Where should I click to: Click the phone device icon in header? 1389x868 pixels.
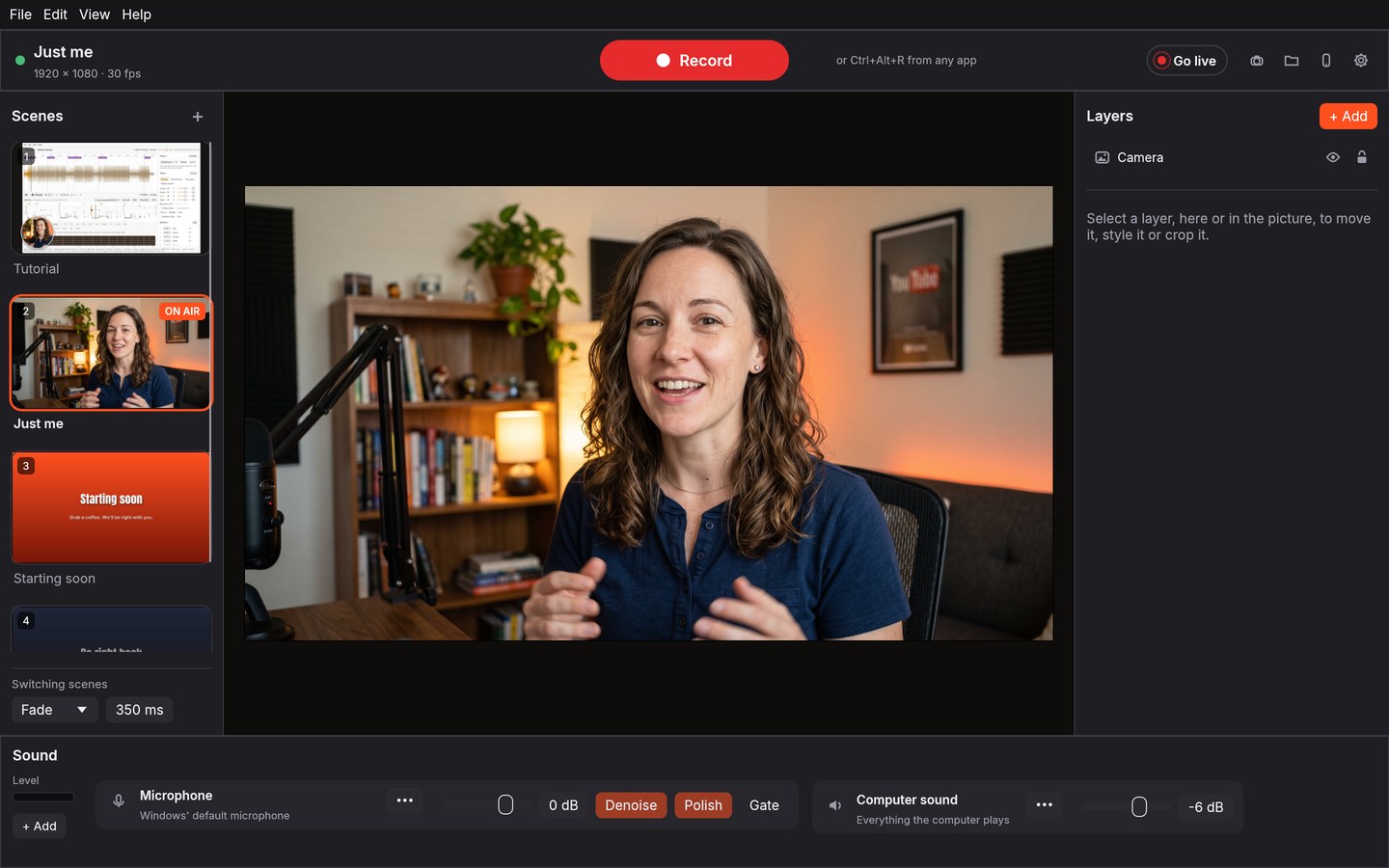pyautogui.click(x=1326, y=61)
